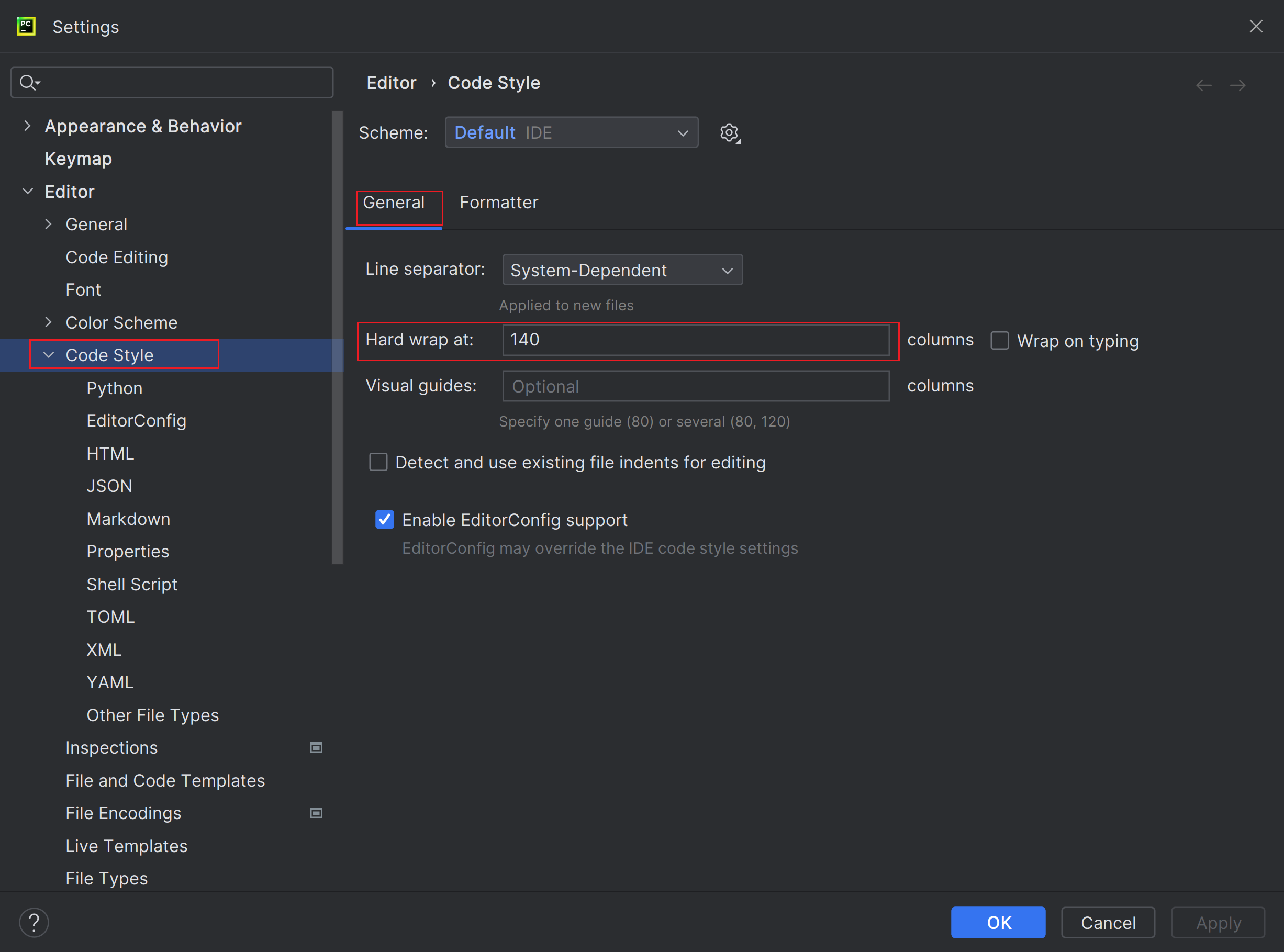Open the Line separator dropdown
Viewport: 1284px width, 952px height.
point(622,270)
